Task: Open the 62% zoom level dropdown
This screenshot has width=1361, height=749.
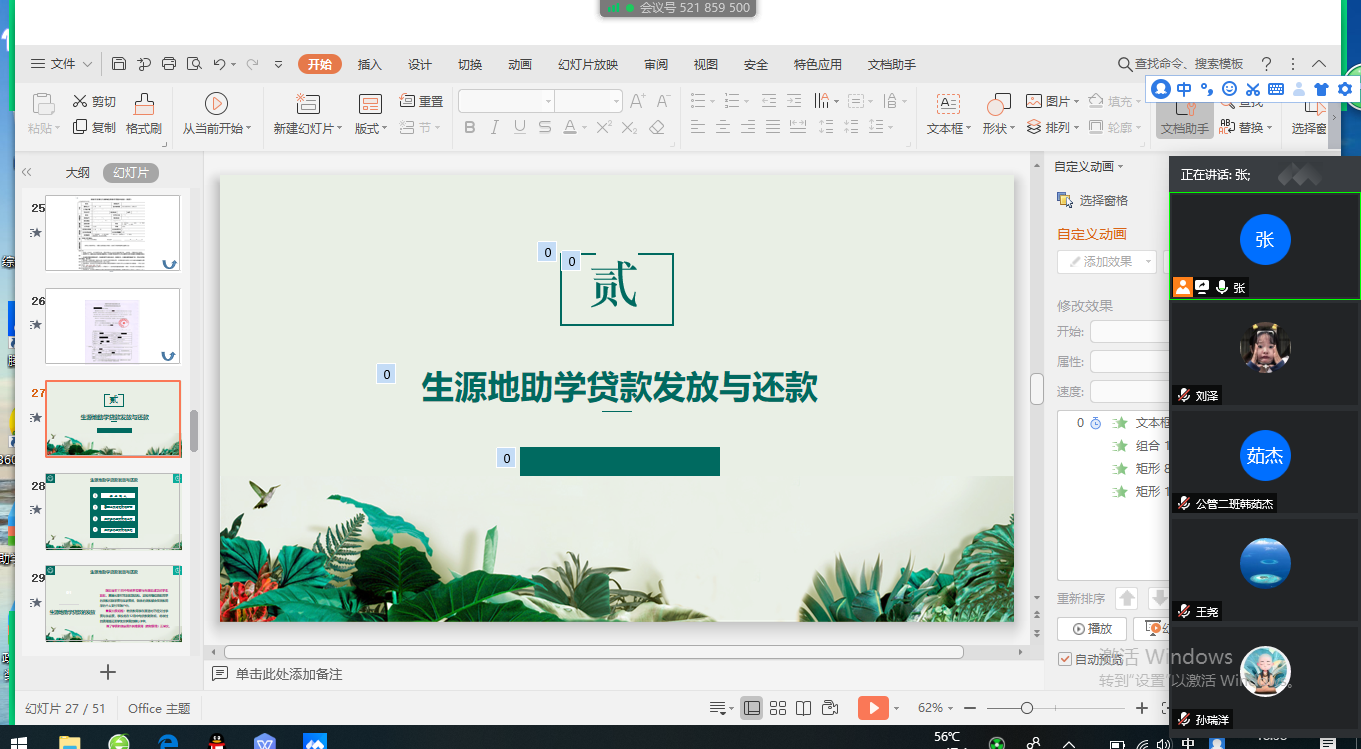Action: (936, 708)
